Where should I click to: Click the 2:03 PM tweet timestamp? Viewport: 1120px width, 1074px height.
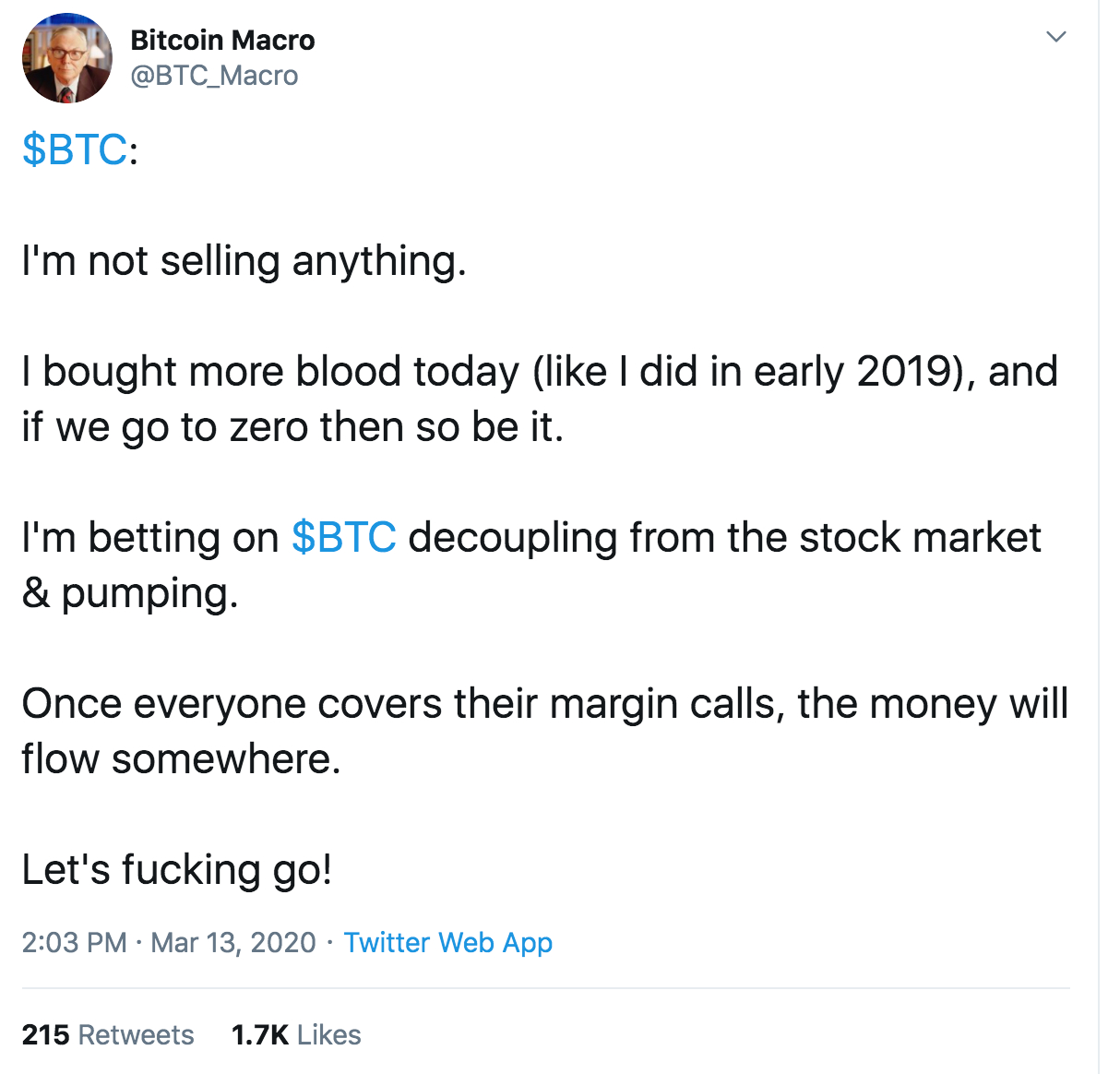(x=74, y=942)
